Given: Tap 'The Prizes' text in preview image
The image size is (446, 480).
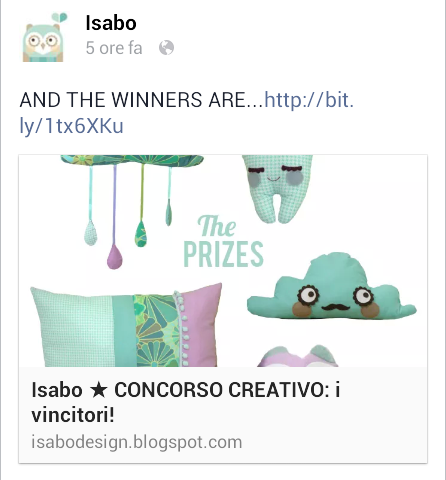Looking at the screenshot, I should tap(223, 241).
